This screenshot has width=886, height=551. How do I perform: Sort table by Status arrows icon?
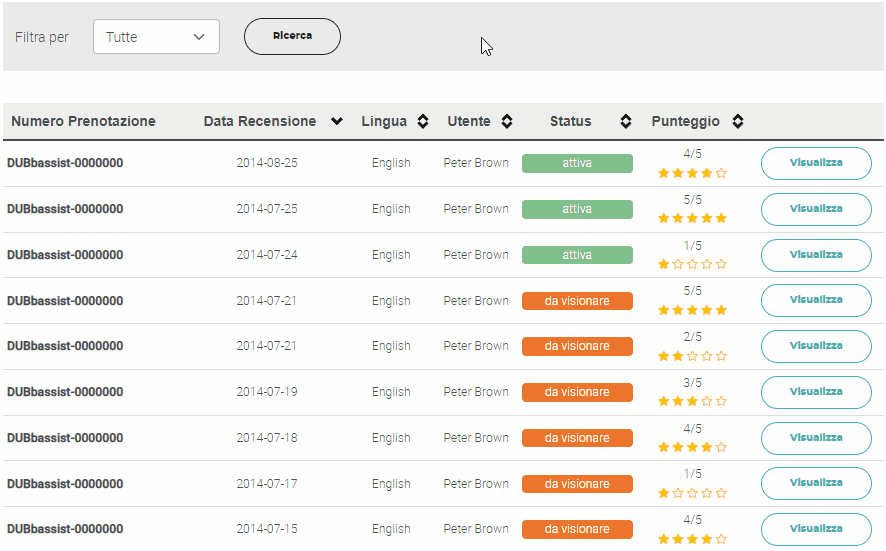click(x=626, y=122)
